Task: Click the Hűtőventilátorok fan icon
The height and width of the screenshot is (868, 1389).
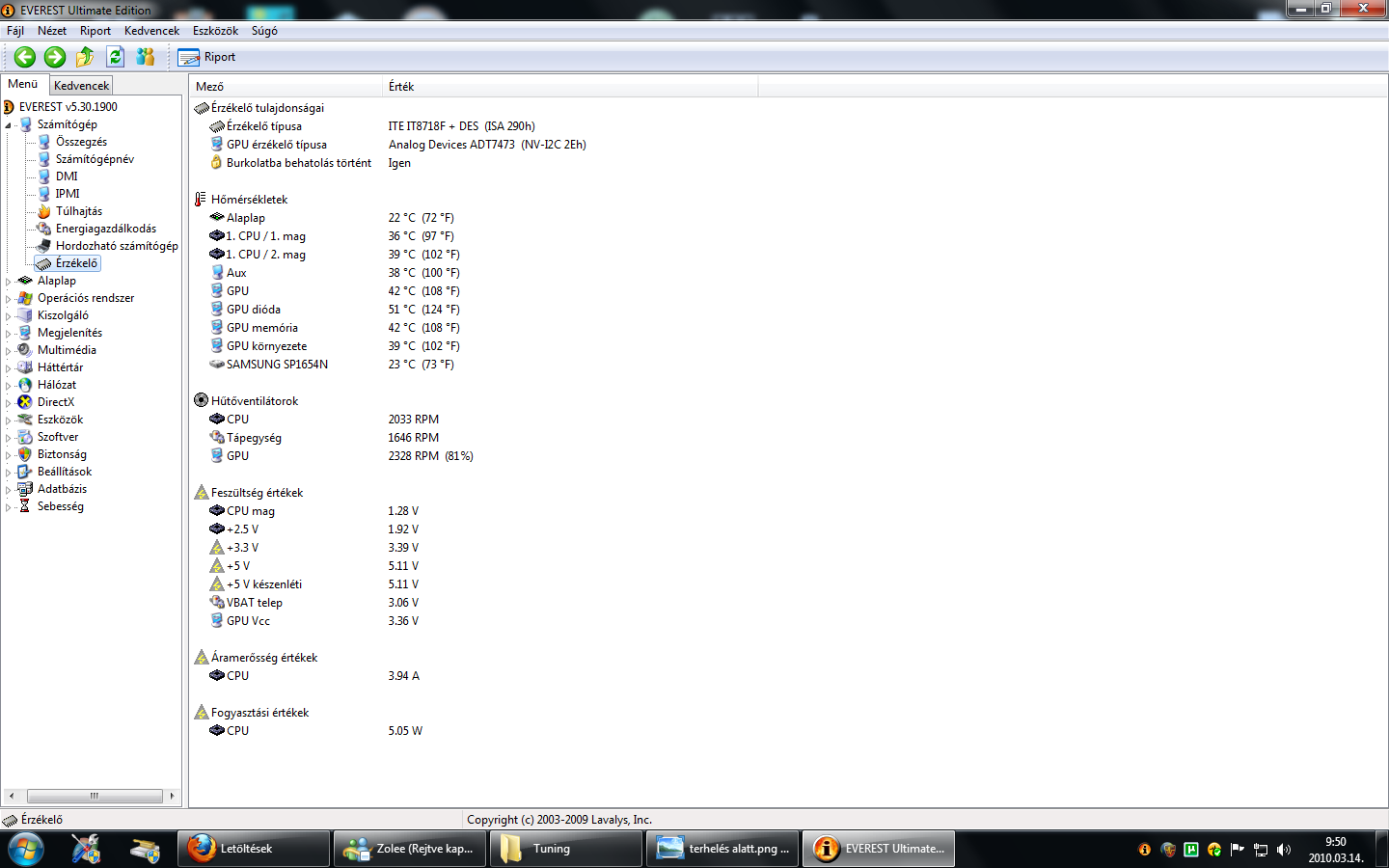Action: (201, 400)
